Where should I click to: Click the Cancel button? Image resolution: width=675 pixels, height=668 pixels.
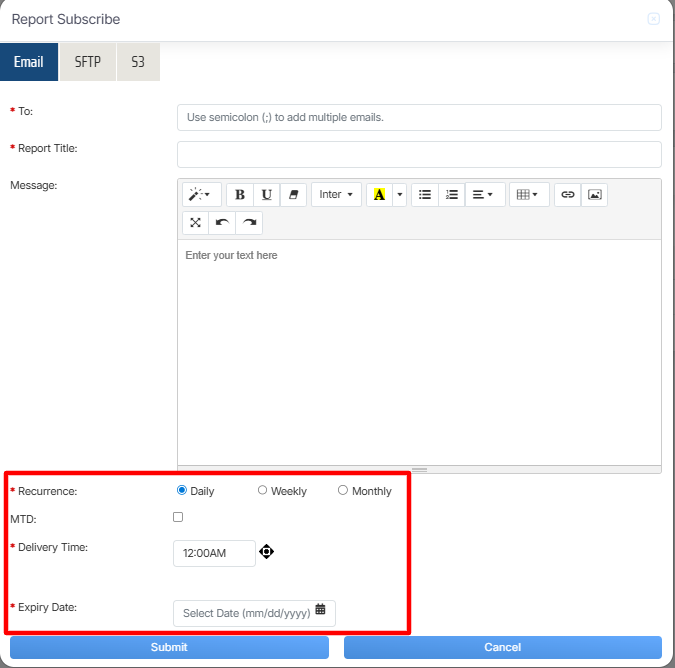(x=502, y=647)
